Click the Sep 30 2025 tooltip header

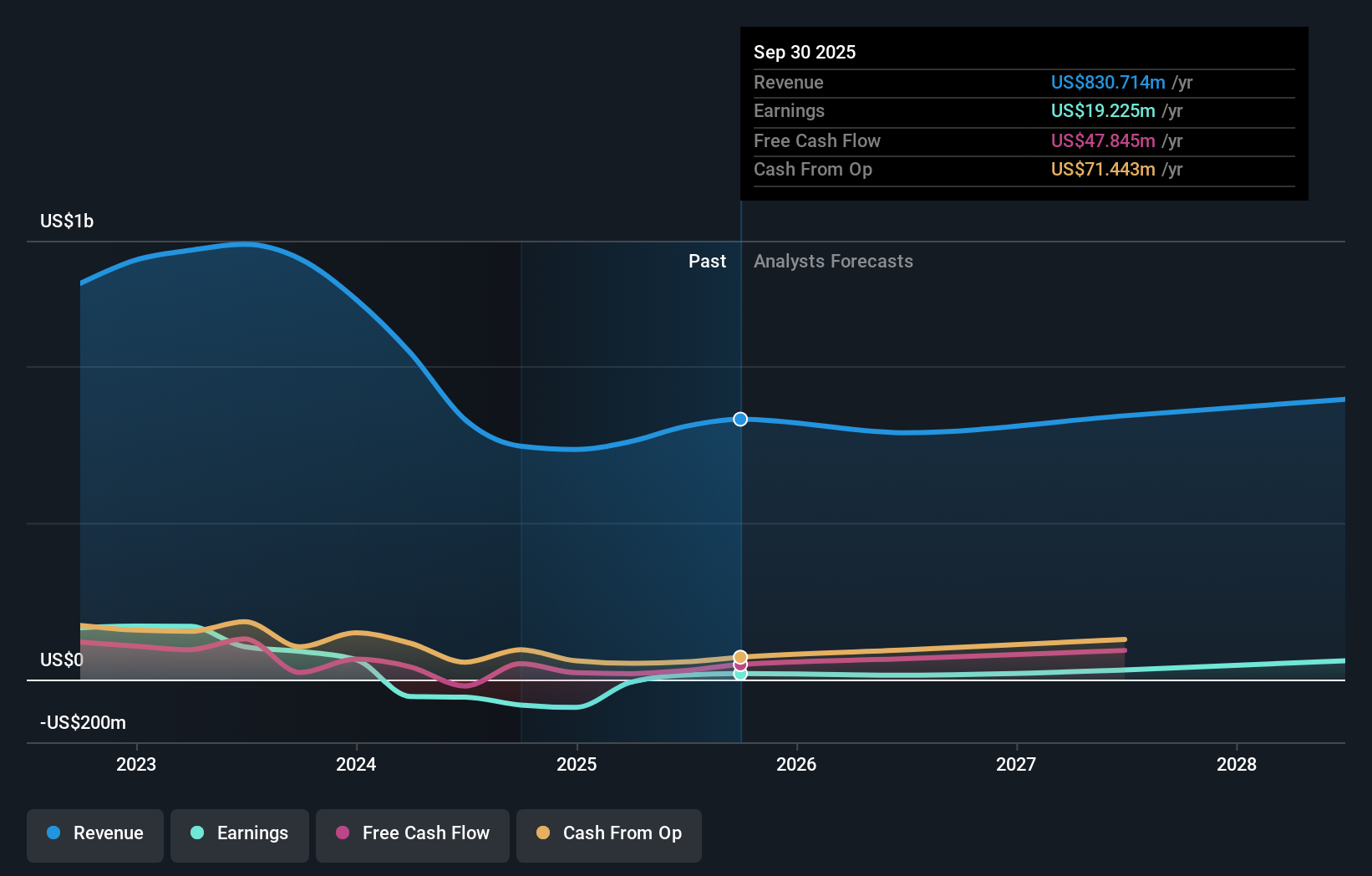(x=805, y=52)
